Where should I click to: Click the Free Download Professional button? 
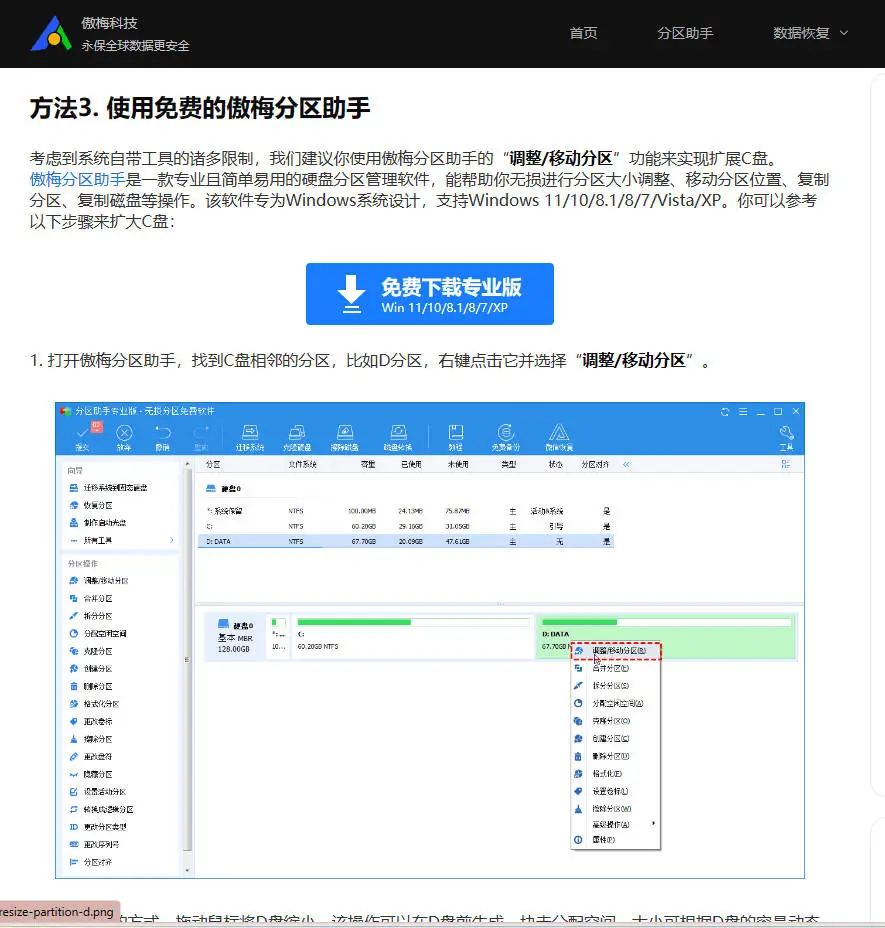[x=428, y=293]
